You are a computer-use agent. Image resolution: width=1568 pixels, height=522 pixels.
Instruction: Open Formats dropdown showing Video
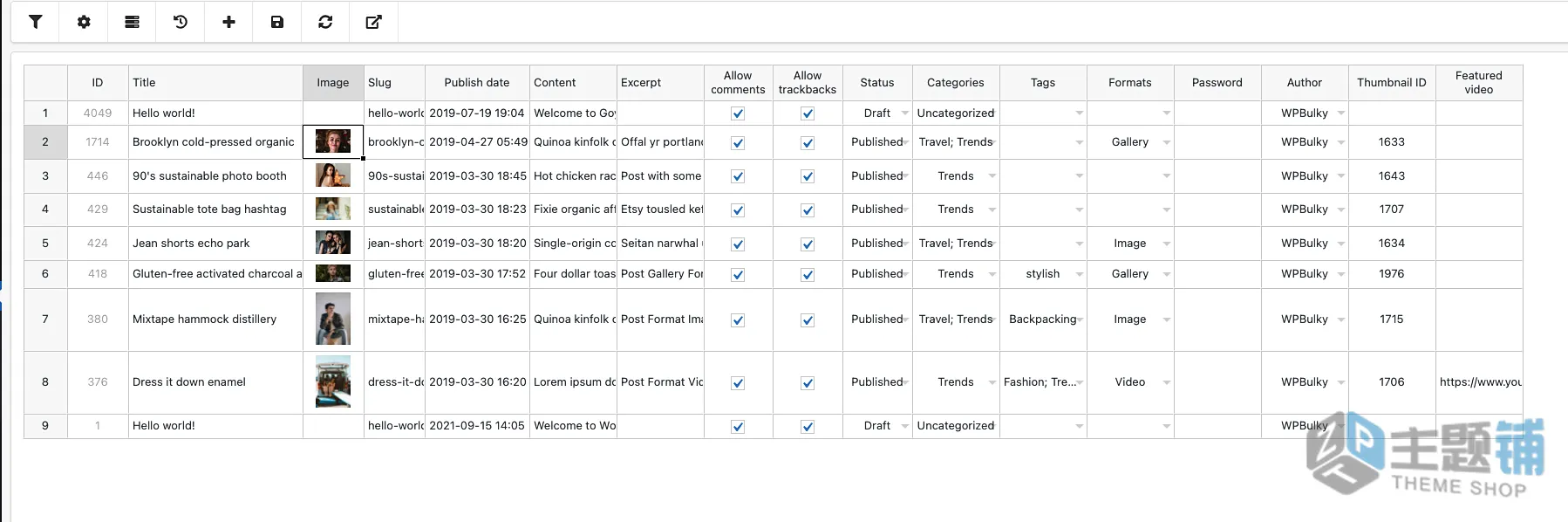coord(1167,382)
